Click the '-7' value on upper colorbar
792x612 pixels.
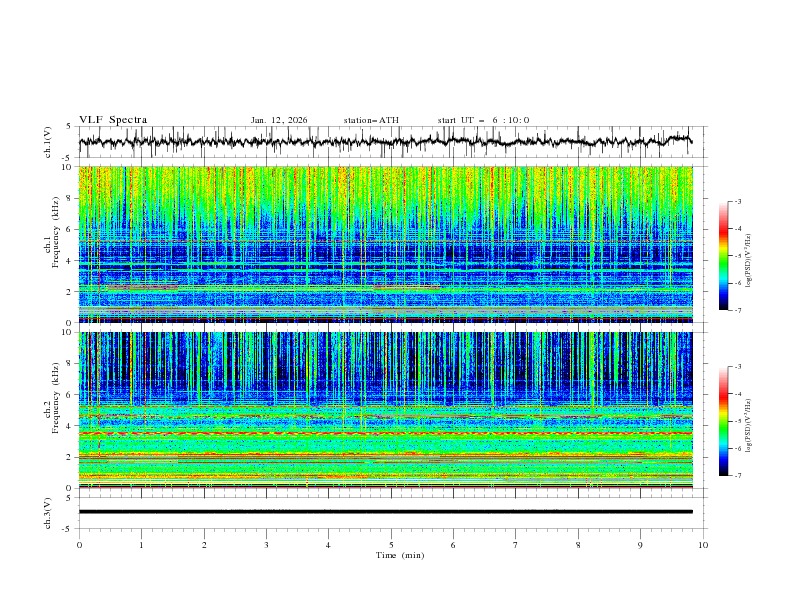point(738,310)
